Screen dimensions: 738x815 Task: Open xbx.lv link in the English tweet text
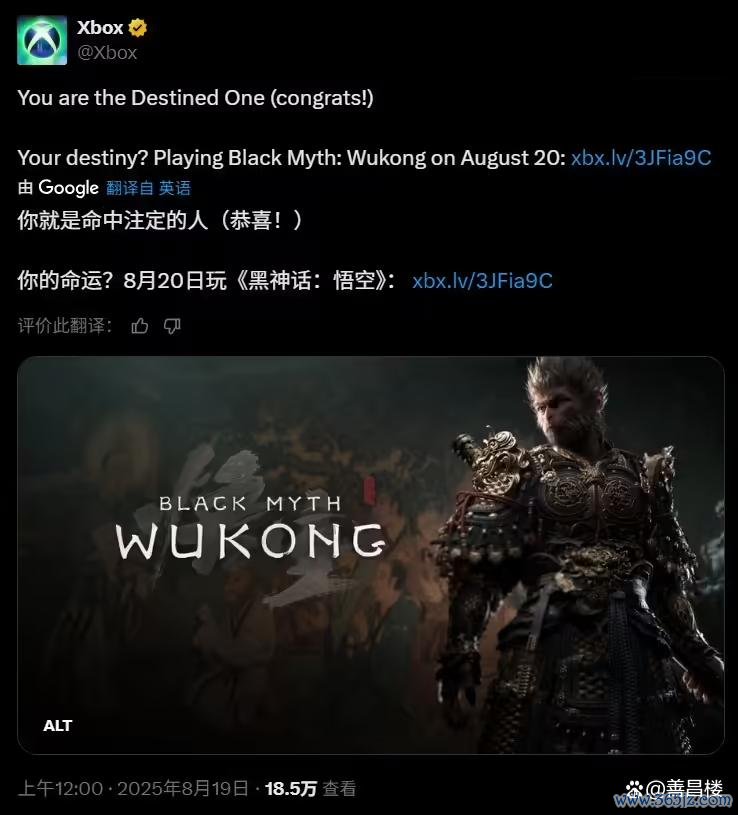pyautogui.click(x=641, y=158)
